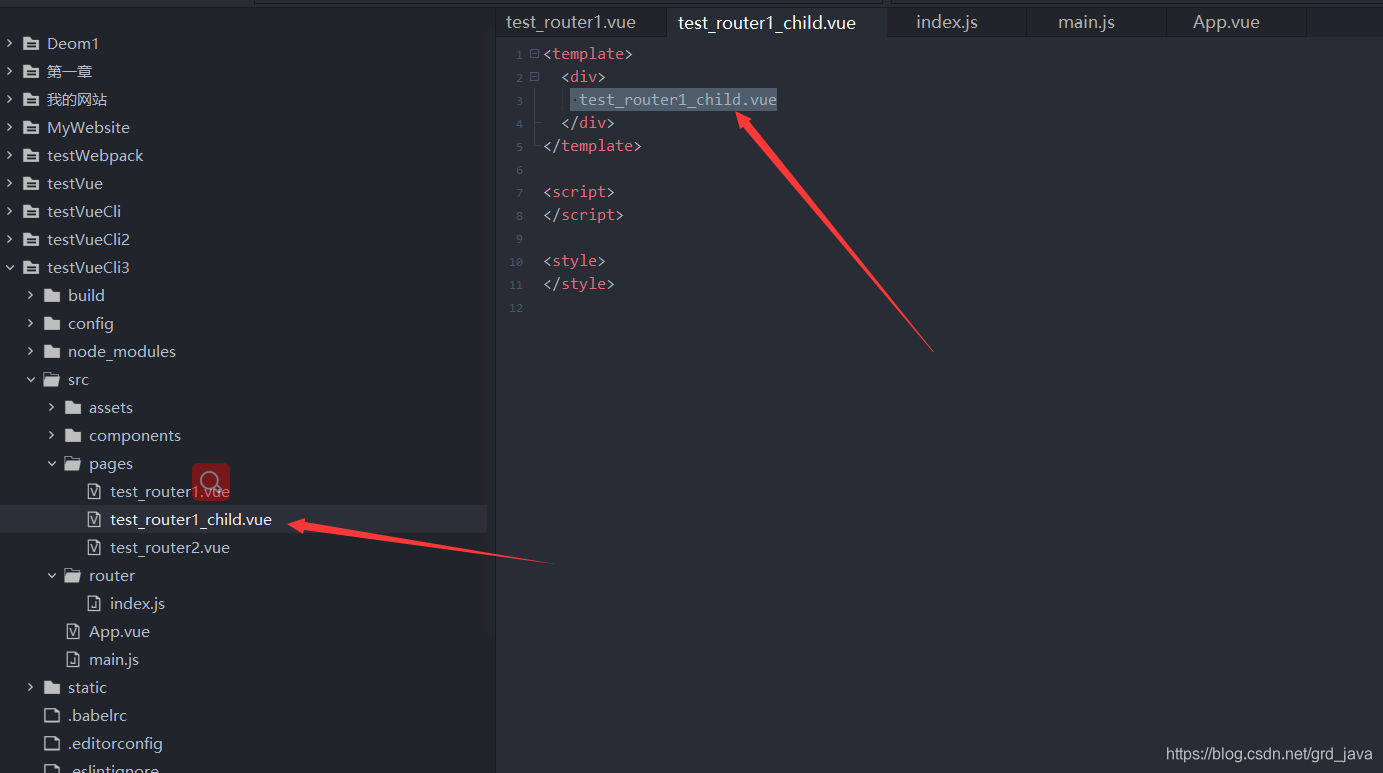Click the Vue file icon beside test_router2.vue
Image resolution: width=1383 pixels, height=773 pixels.
pyautogui.click(x=94, y=547)
